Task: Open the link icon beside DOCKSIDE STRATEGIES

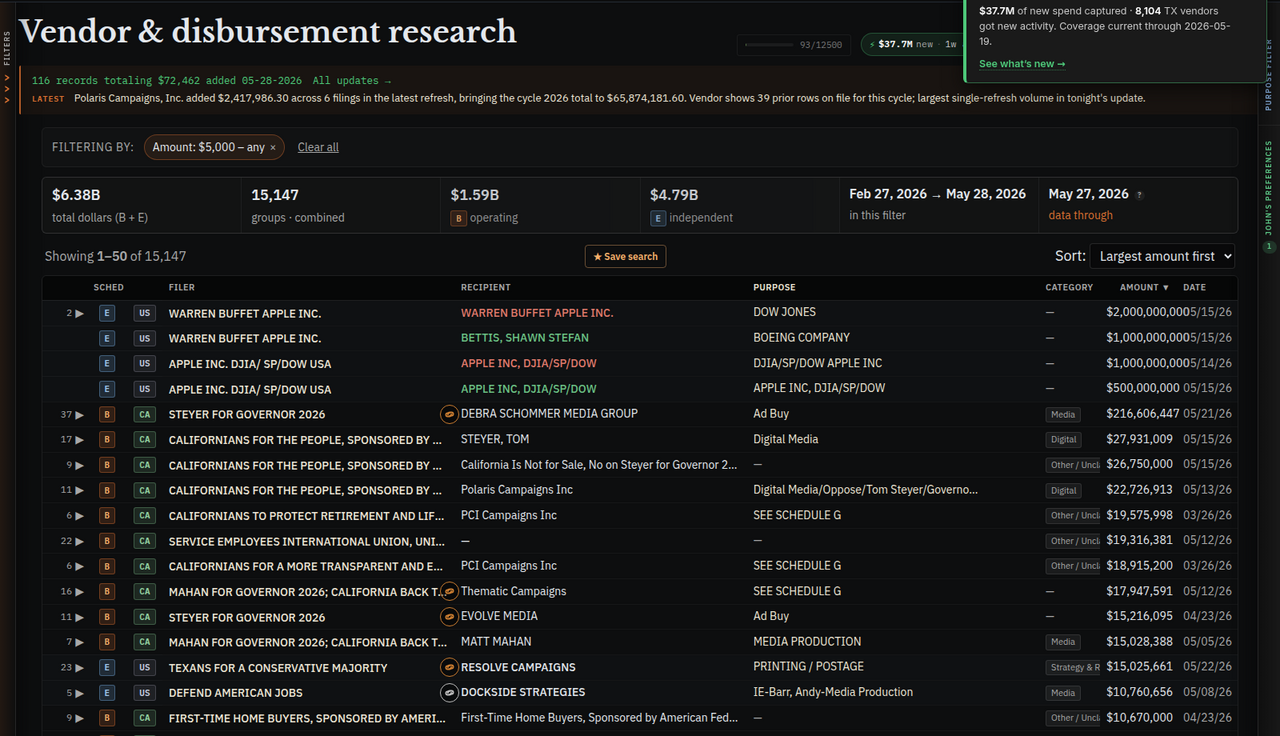Action: pos(450,693)
